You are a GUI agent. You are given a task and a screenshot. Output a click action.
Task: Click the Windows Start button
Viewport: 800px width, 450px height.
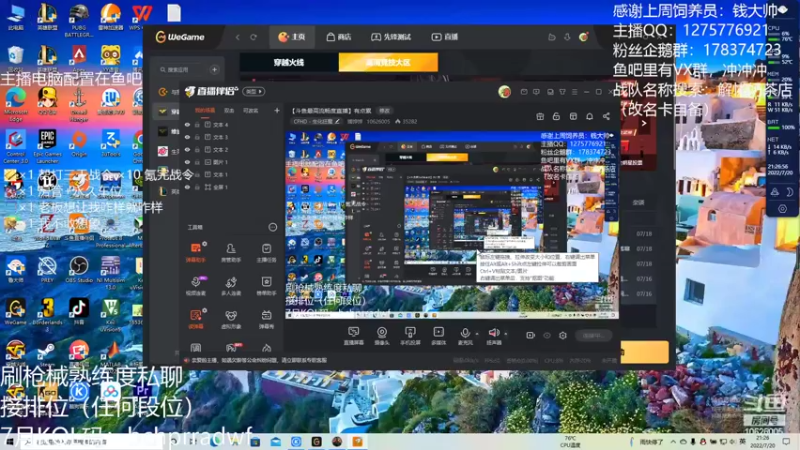tap(9, 442)
